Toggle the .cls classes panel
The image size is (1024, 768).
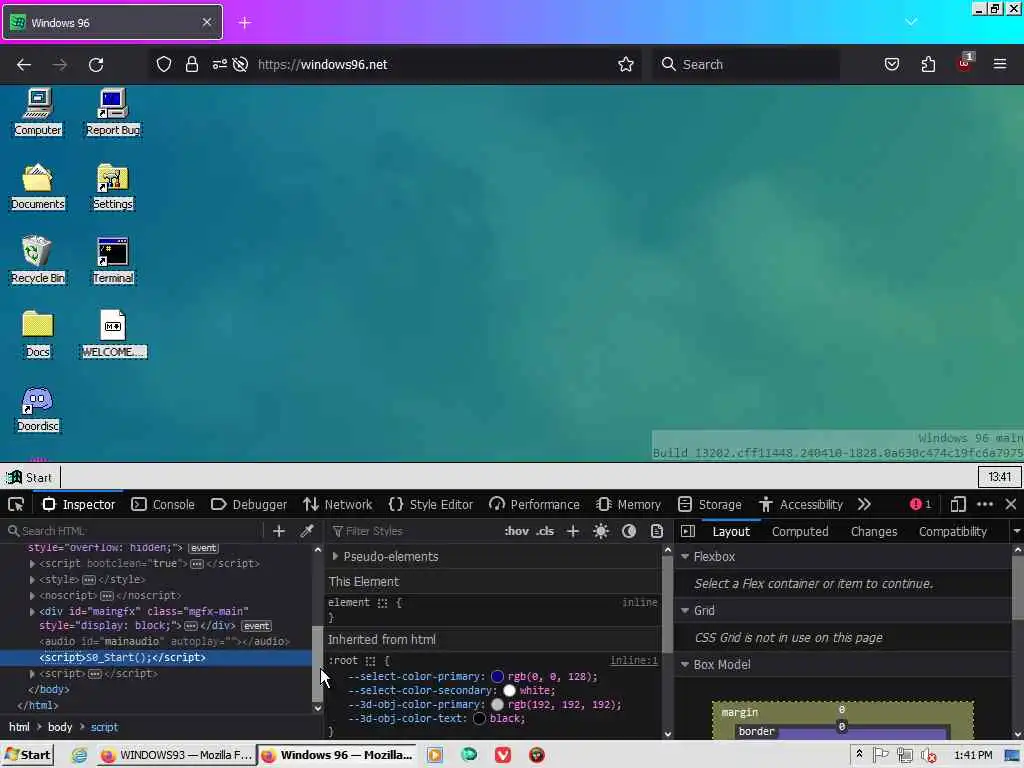545,531
